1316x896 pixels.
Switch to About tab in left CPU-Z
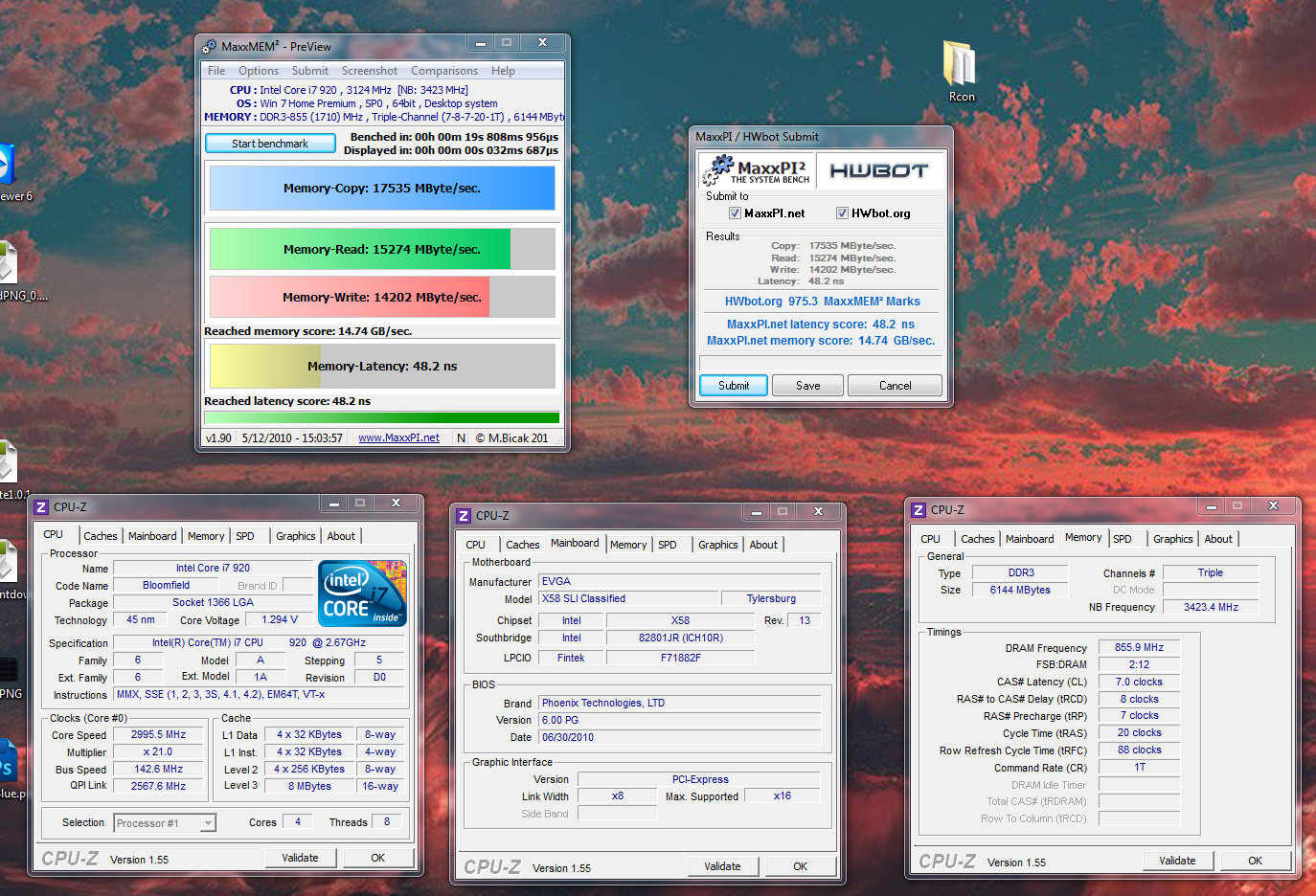[x=341, y=536]
